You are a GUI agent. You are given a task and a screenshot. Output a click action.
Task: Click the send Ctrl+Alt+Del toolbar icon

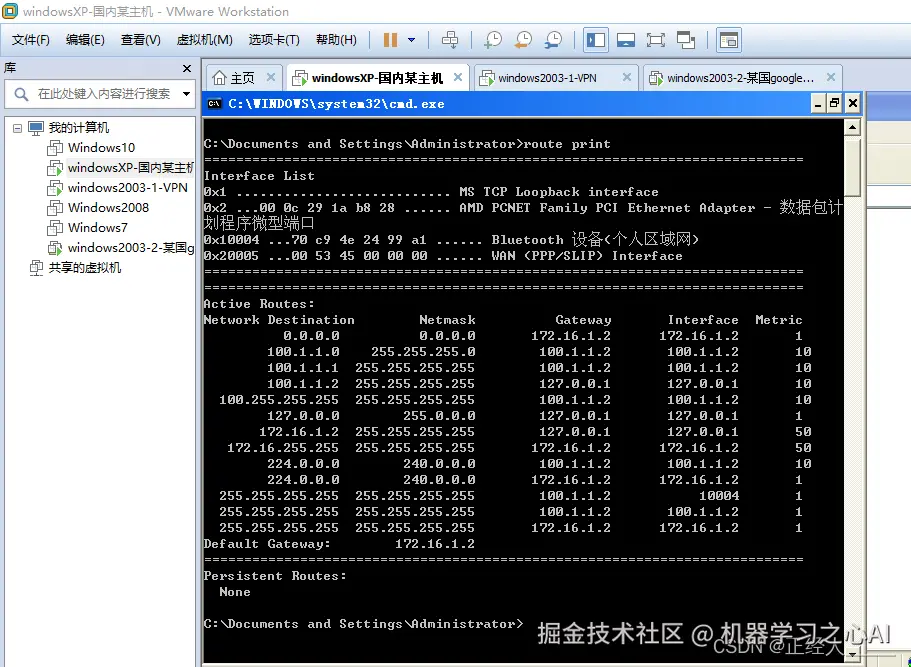tap(450, 40)
